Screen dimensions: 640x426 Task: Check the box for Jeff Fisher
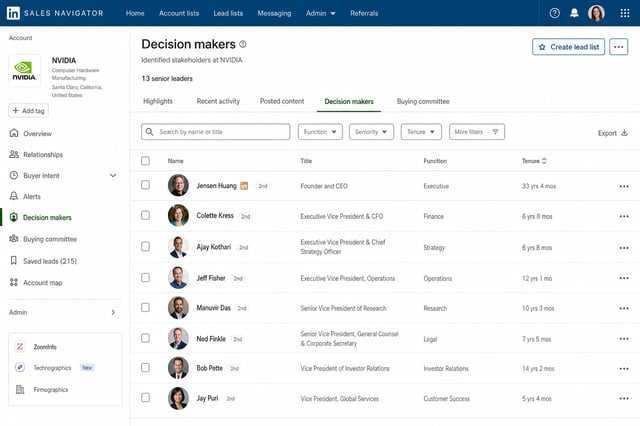coord(145,277)
